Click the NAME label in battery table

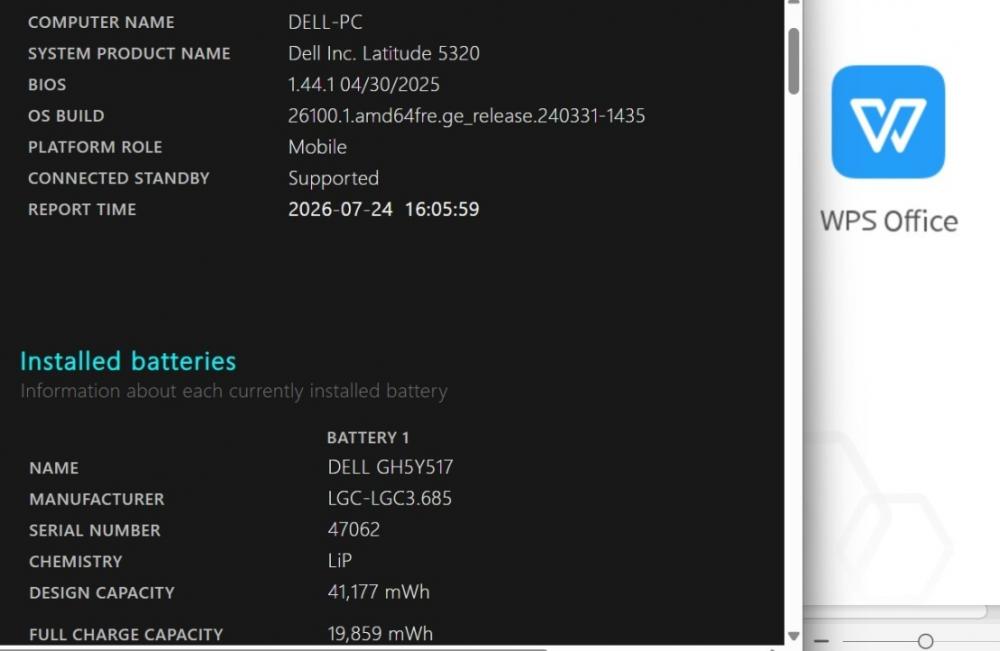point(54,468)
